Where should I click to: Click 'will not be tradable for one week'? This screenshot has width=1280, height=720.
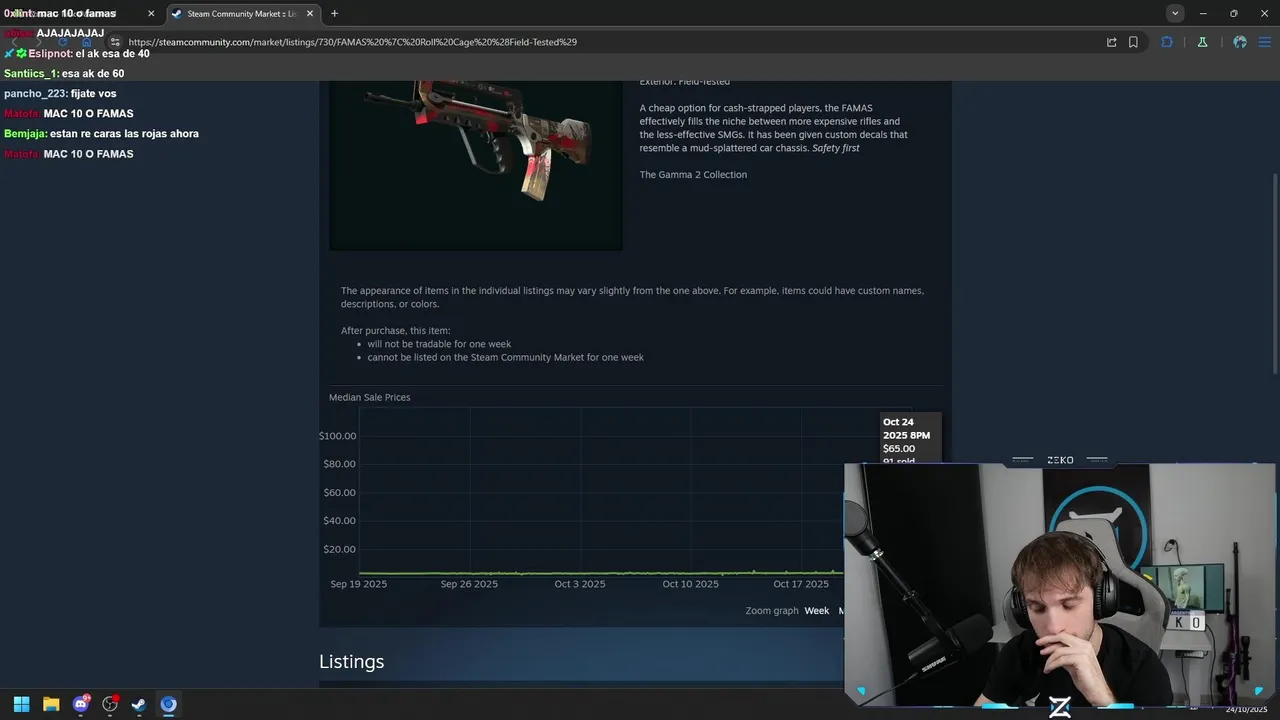[x=439, y=344]
